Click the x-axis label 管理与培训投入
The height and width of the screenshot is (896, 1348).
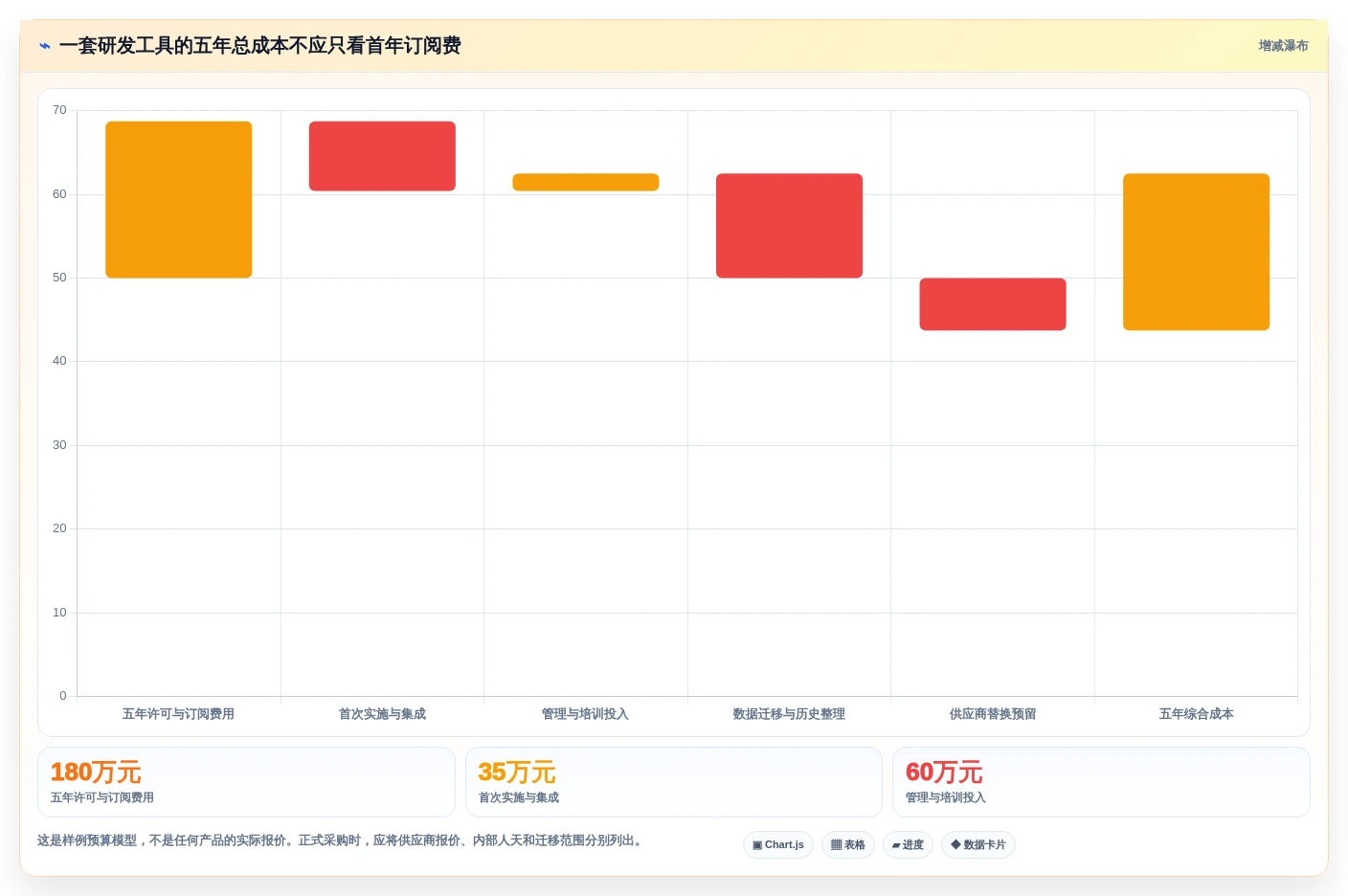585,714
